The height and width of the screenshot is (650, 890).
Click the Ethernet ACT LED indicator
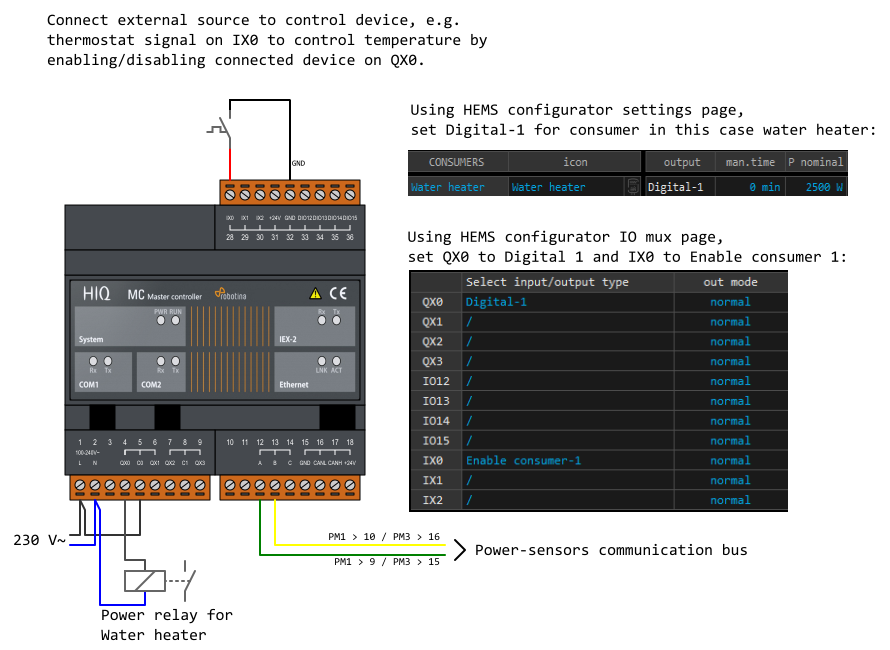pyautogui.click(x=337, y=361)
